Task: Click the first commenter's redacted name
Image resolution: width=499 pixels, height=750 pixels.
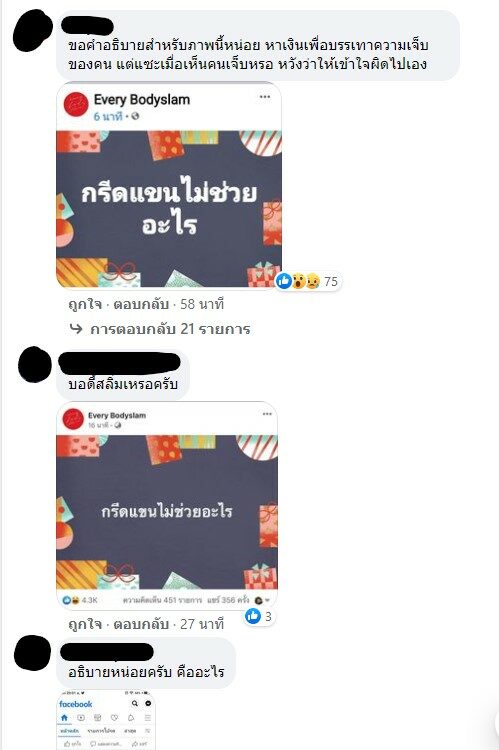Action: tap(88, 25)
